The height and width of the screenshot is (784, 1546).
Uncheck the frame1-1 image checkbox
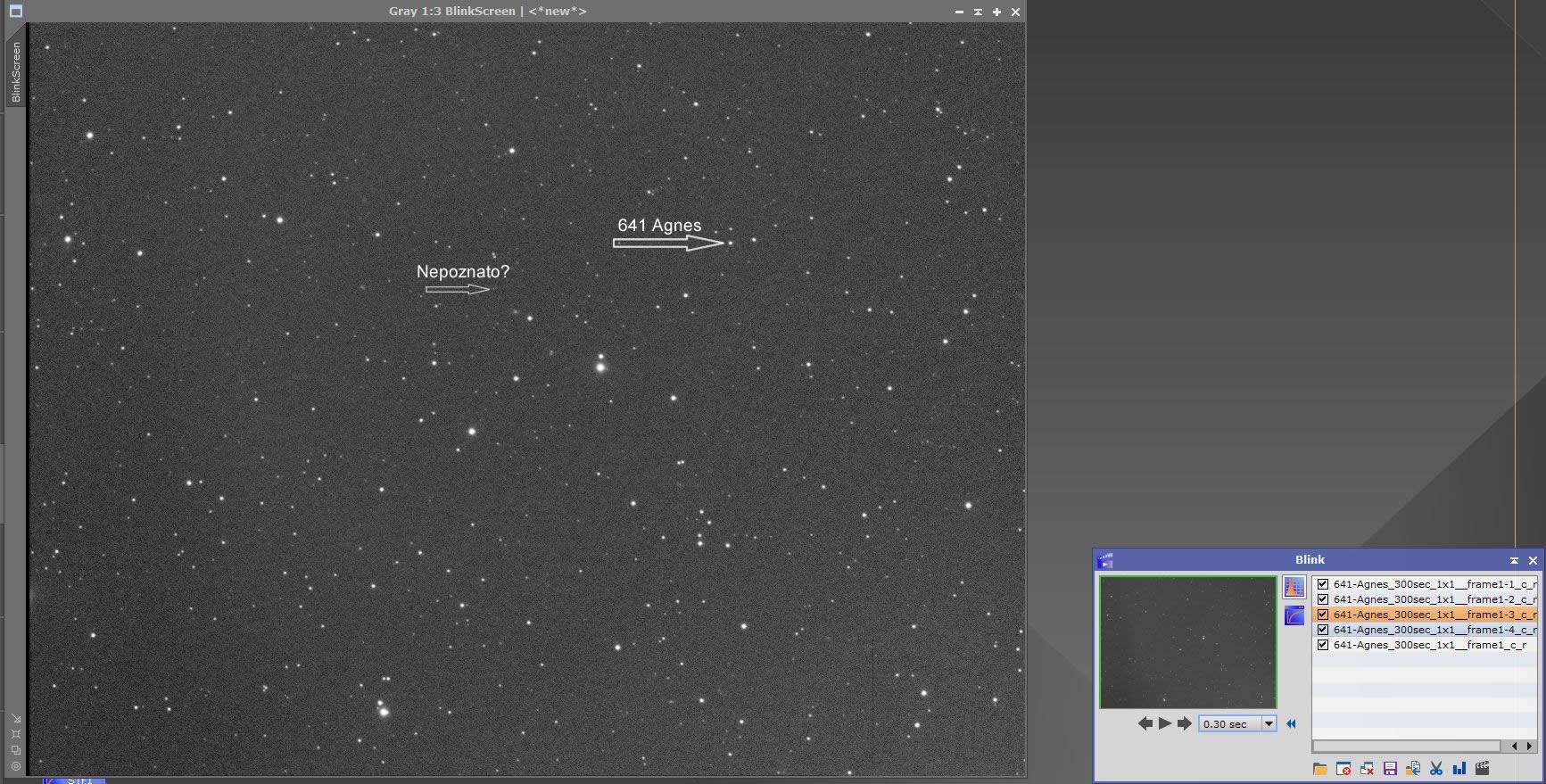coord(1323,584)
